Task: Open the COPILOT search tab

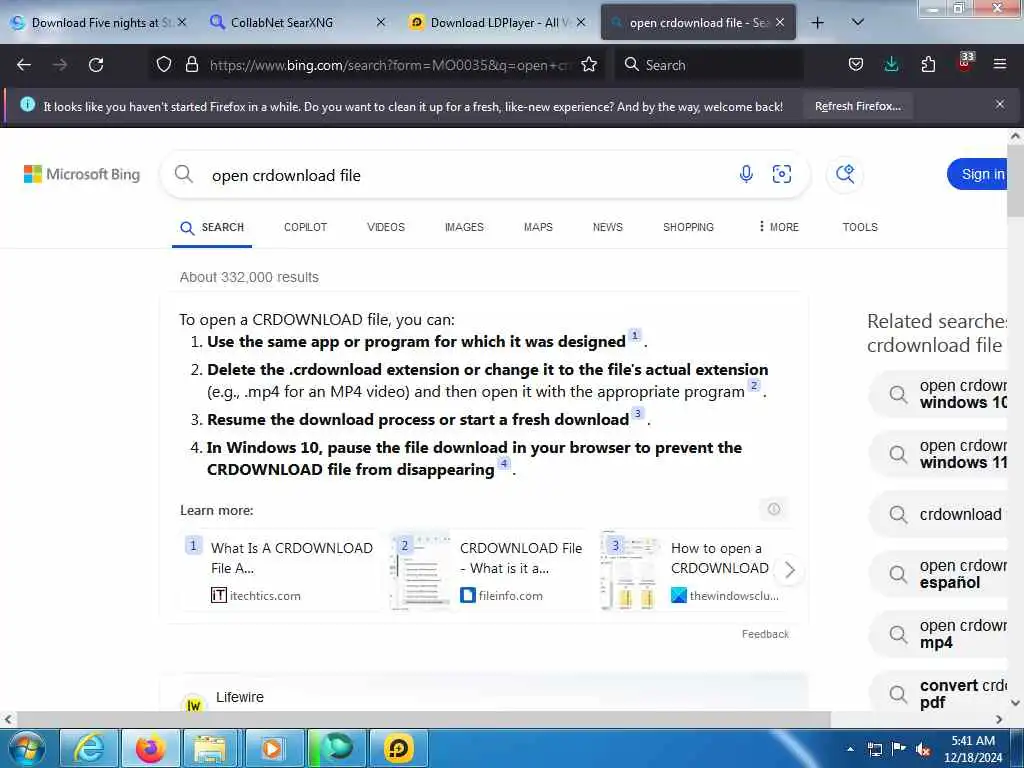Action: pyautogui.click(x=305, y=227)
